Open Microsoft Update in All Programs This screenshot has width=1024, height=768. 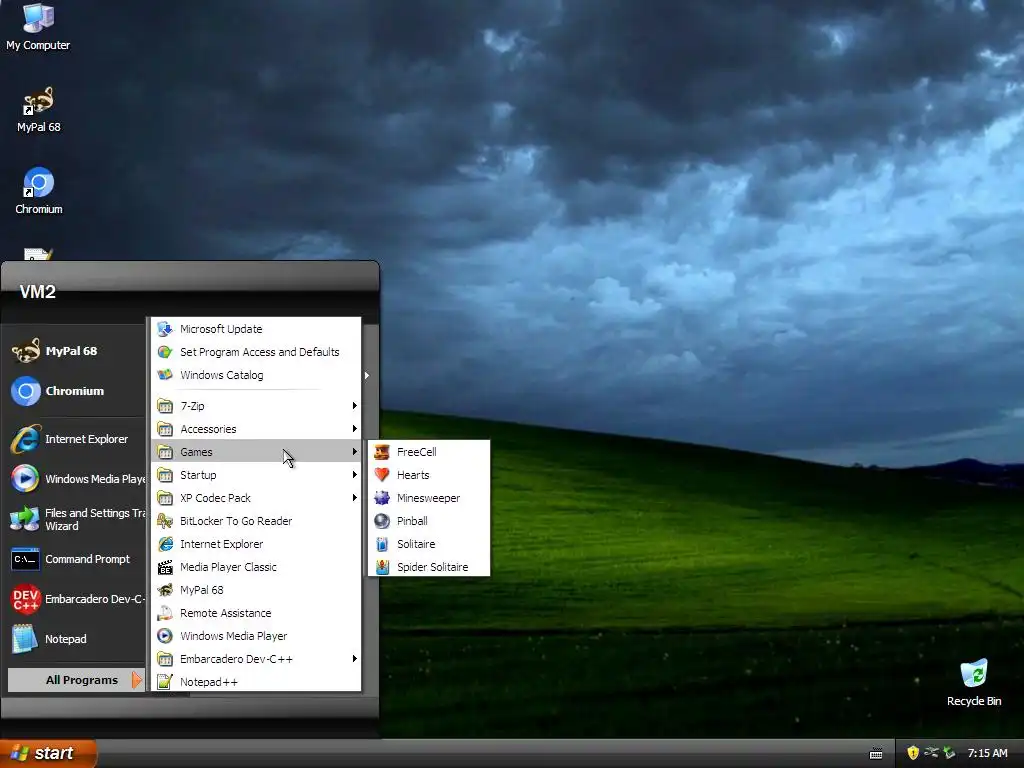[x=256, y=329]
